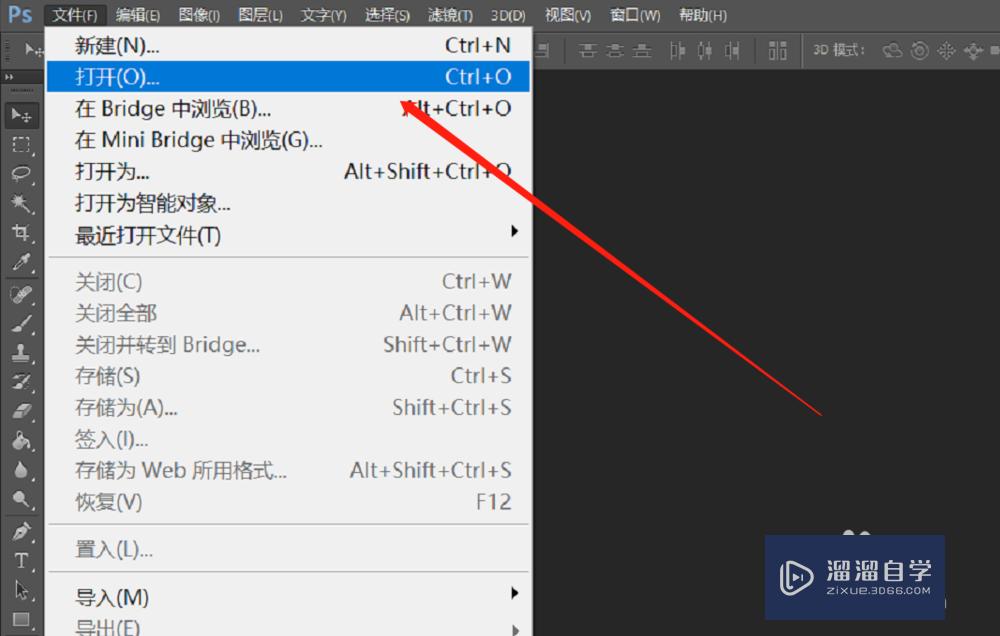
Task: Open the 文件(F) menu
Action: pyautogui.click(x=75, y=15)
